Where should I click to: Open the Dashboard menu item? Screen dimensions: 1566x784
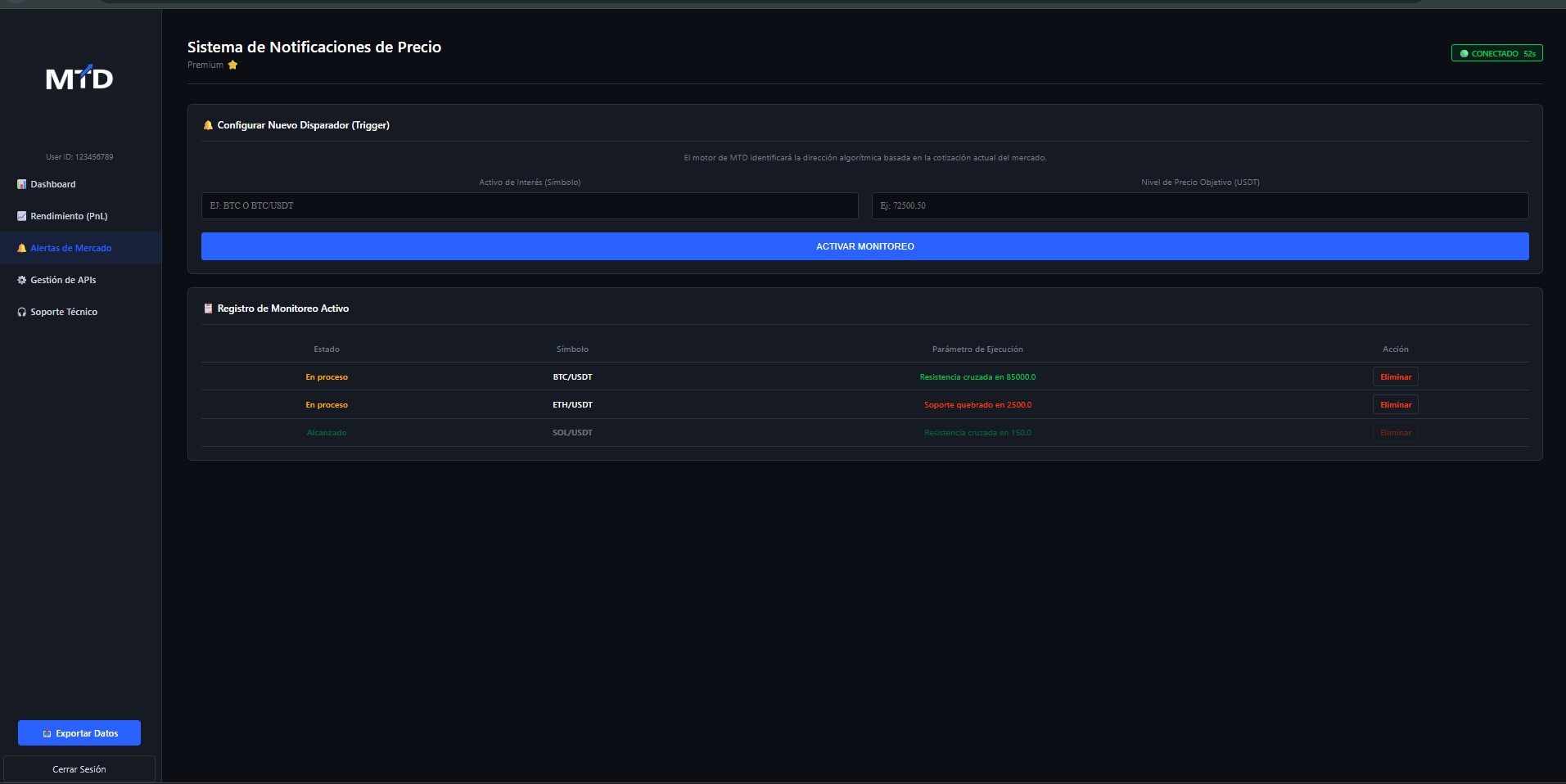point(53,184)
